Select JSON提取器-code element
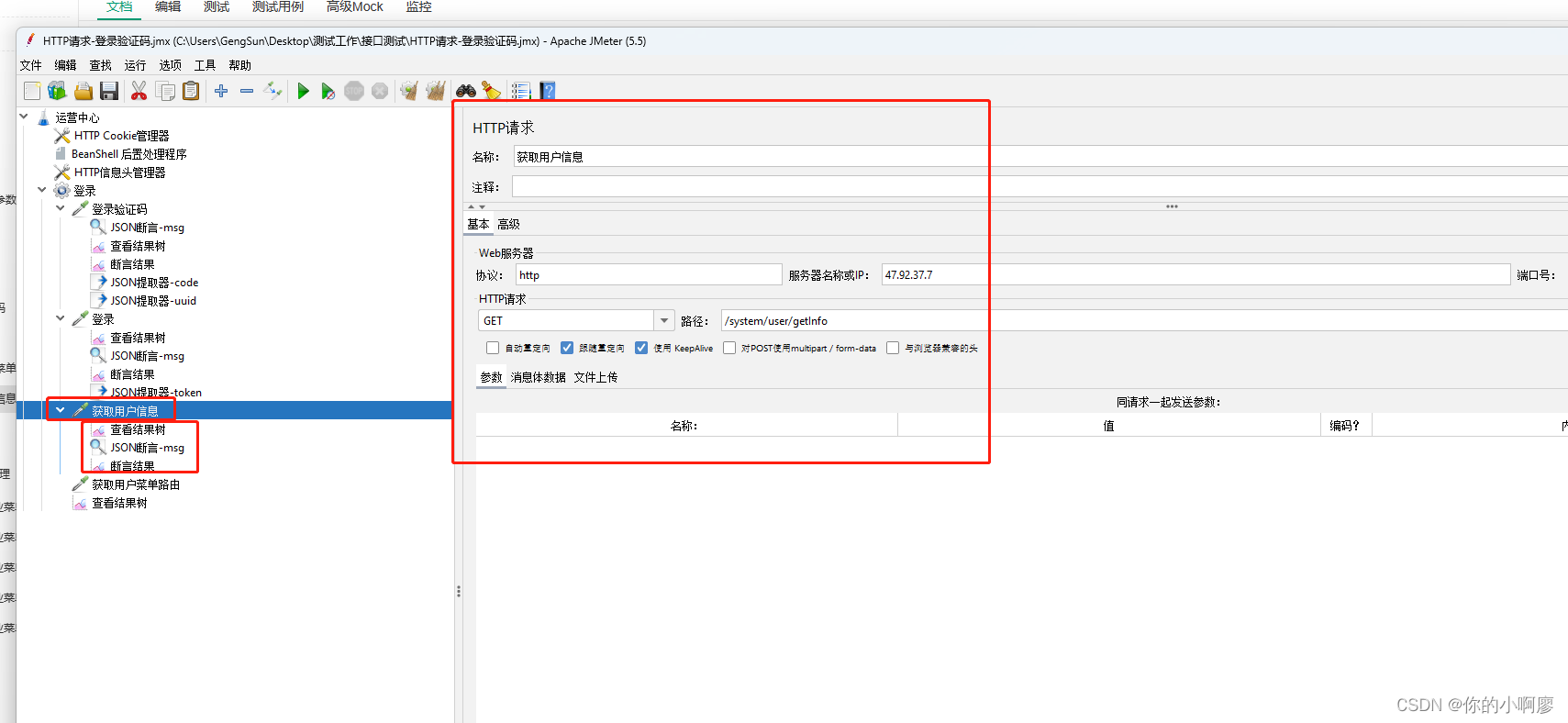Image resolution: width=1568 pixels, height=723 pixels. point(154,283)
